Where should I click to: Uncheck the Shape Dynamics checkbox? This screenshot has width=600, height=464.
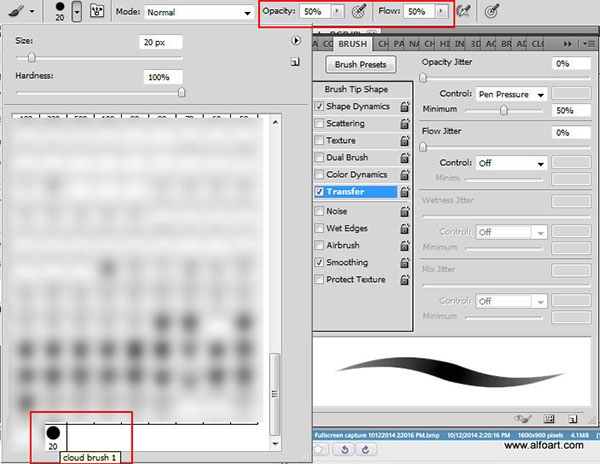[x=319, y=106]
